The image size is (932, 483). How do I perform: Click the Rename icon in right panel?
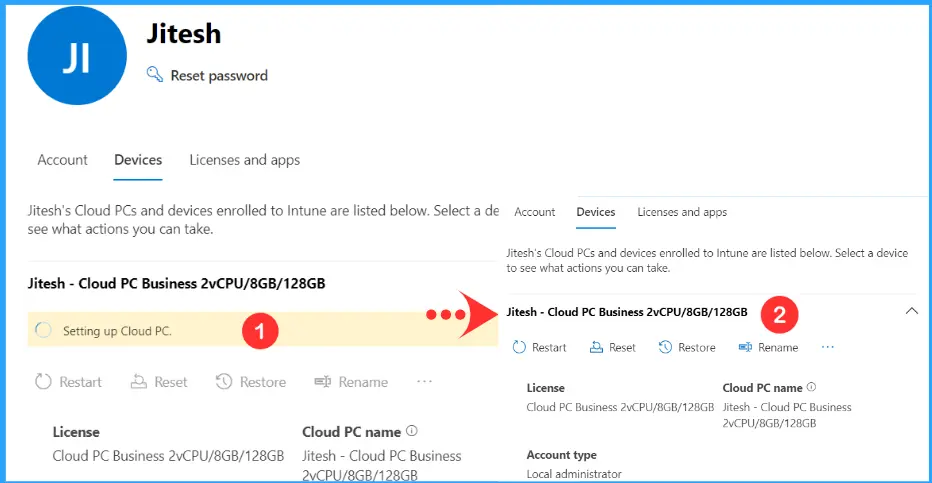745,347
